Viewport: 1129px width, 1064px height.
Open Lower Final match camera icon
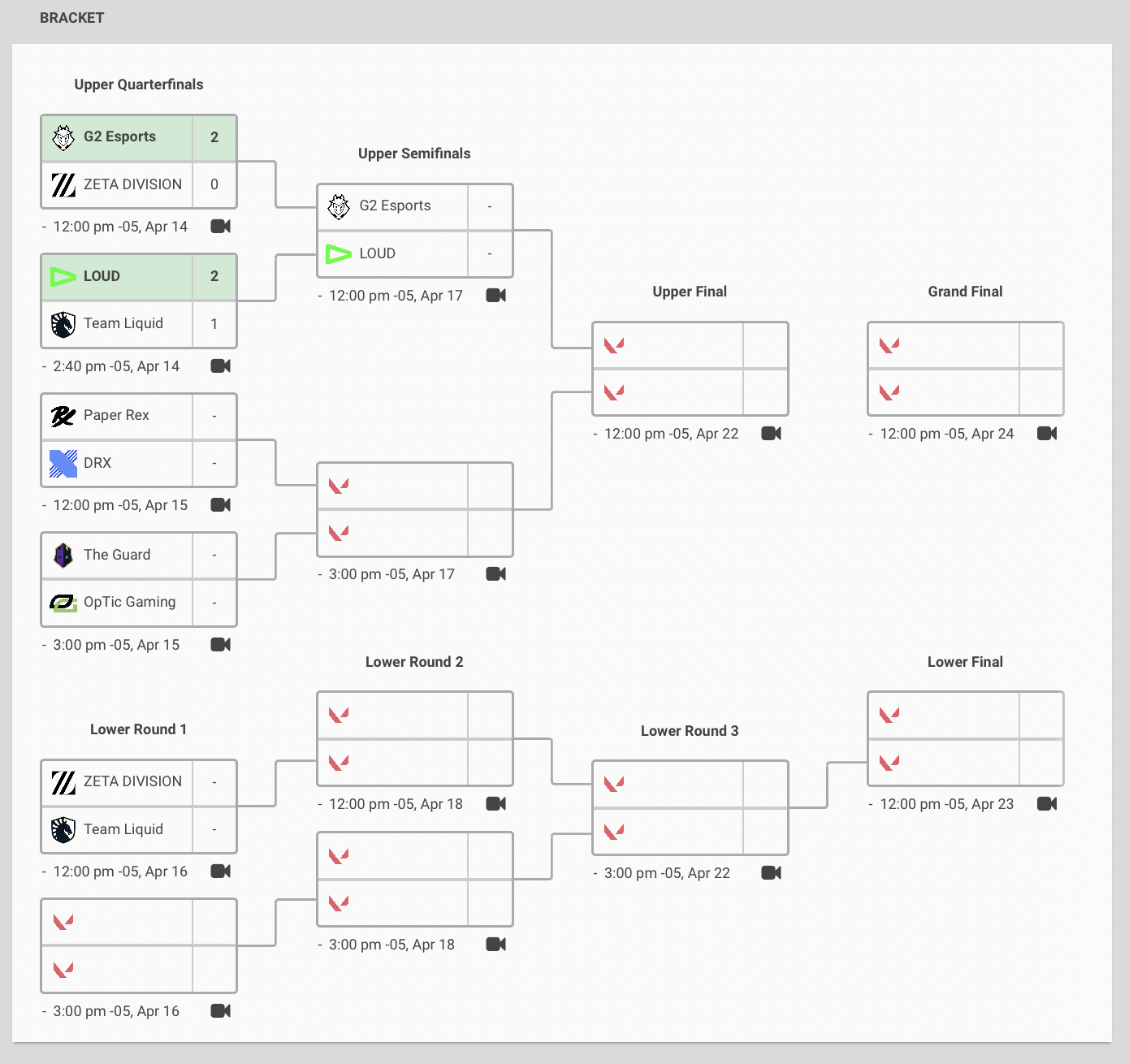tap(1047, 804)
